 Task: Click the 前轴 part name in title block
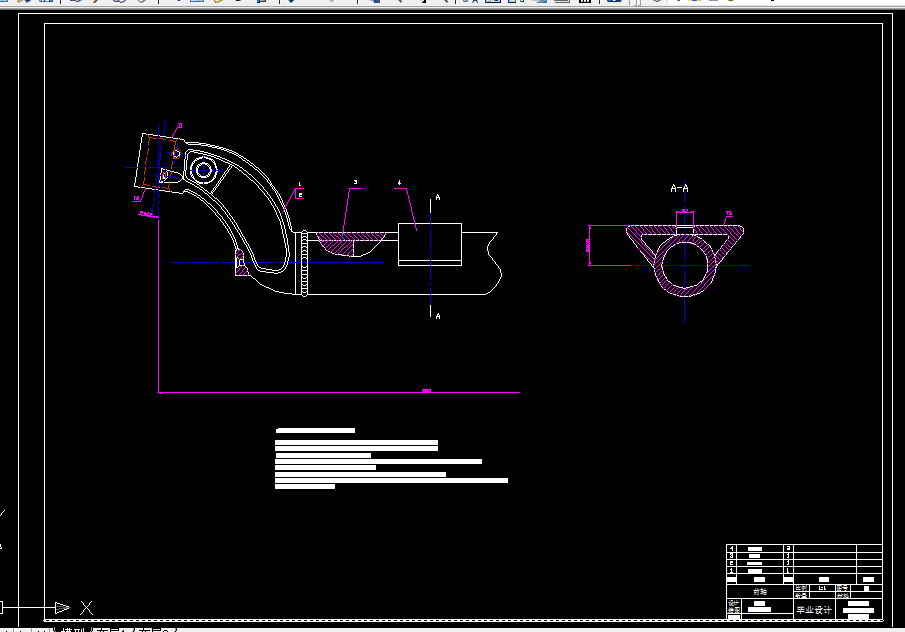[760, 592]
